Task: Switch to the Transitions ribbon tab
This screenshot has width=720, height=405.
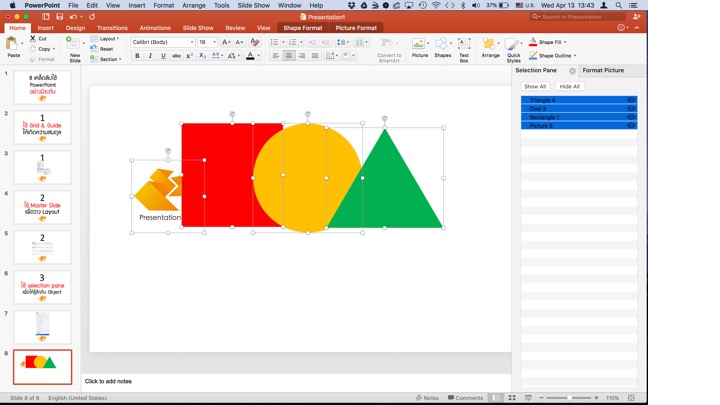Action: pyautogui.click(x=112, y=28)
